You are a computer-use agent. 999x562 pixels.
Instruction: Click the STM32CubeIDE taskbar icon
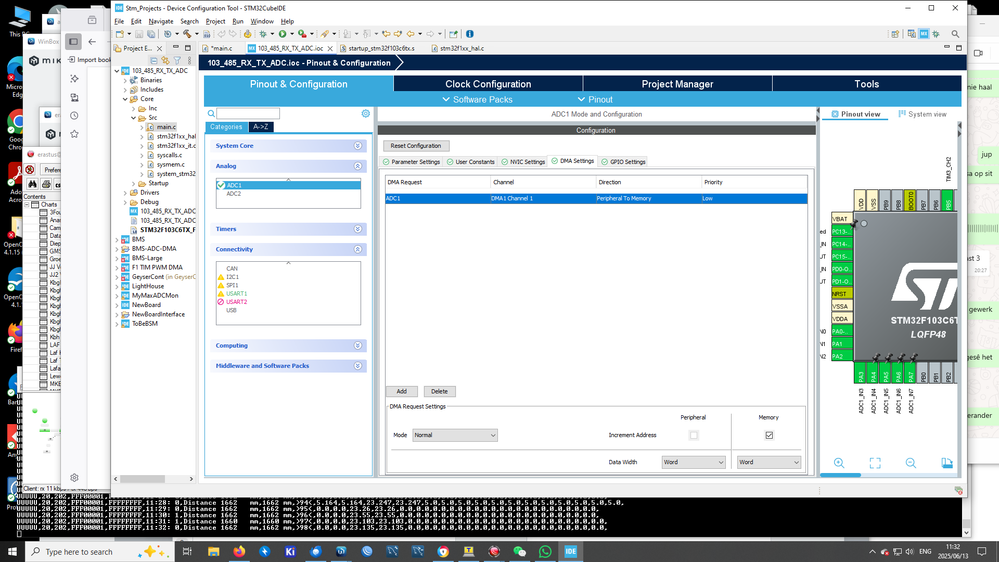point(570,552)
